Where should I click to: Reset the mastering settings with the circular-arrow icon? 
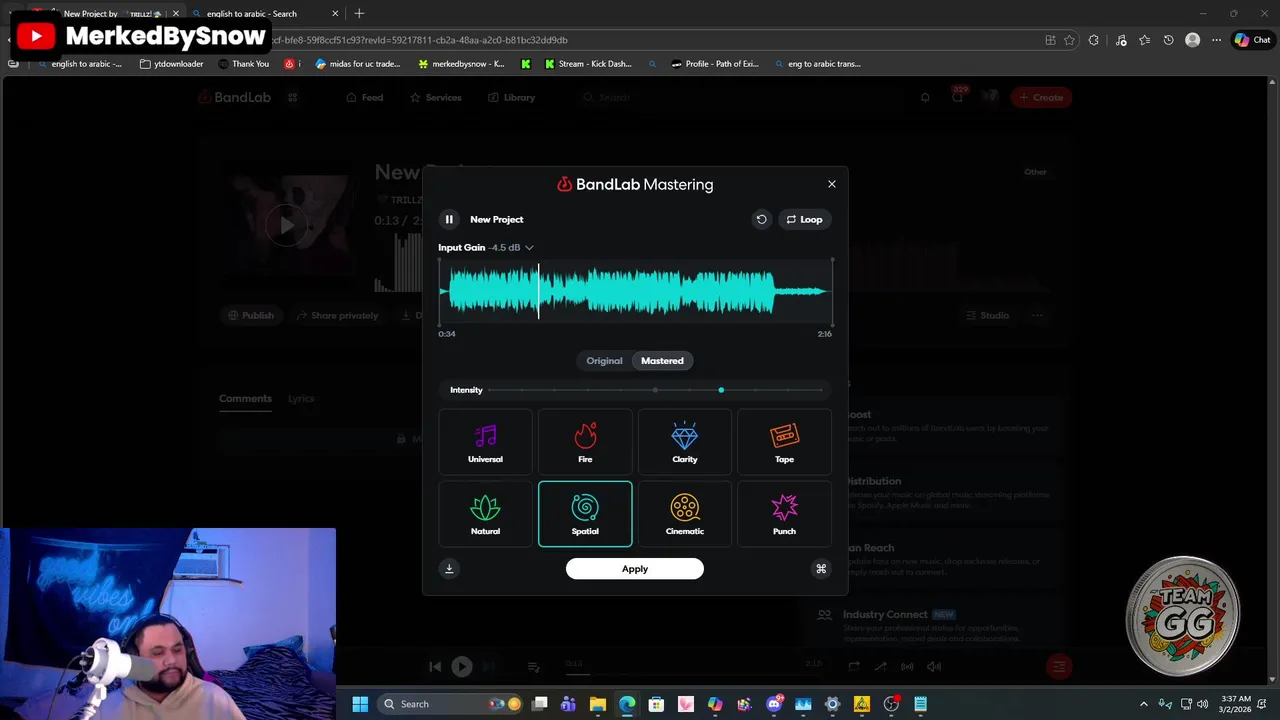point(761,219)
